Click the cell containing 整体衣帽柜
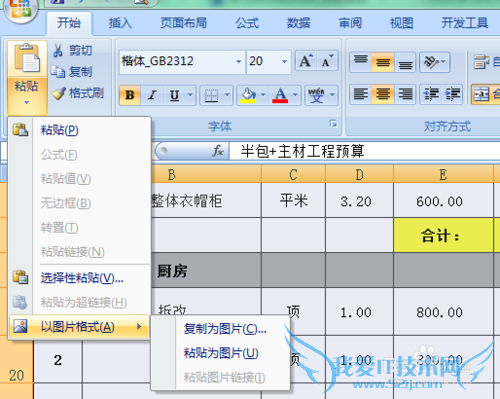Screen dimensions: 500x399 click(206, 201)
